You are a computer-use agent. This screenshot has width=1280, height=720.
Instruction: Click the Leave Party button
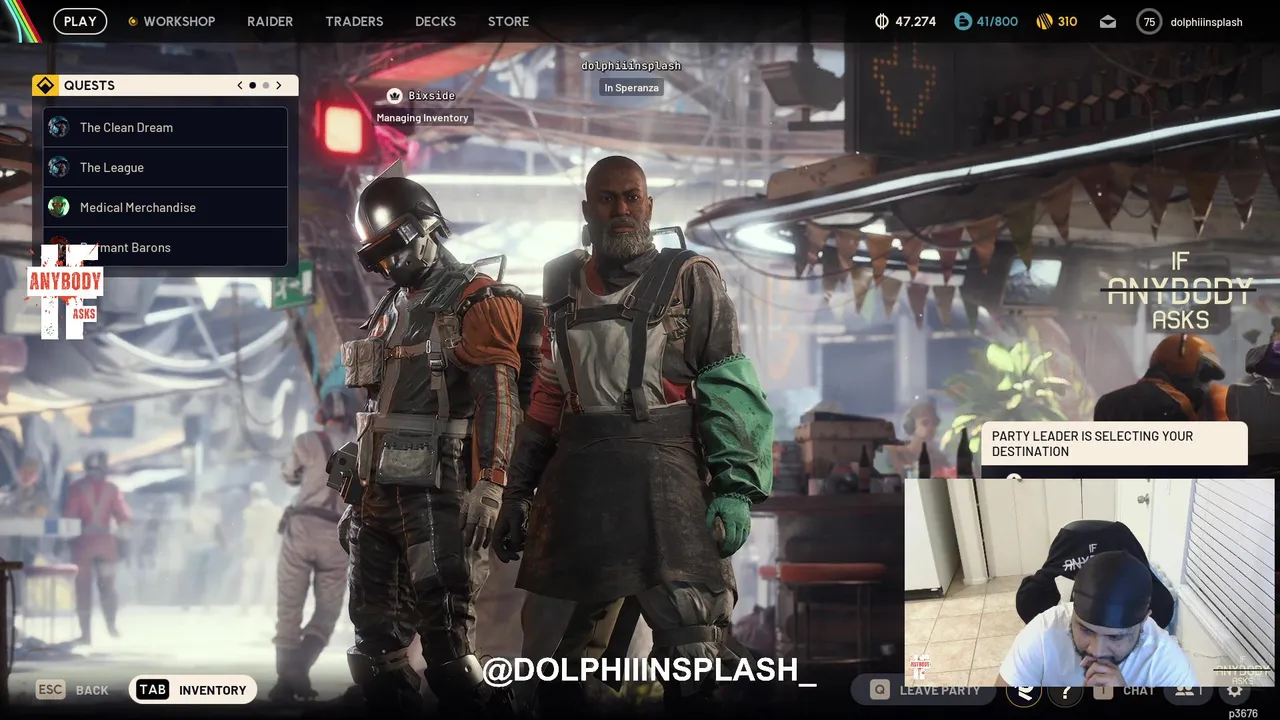click(926, 690)
